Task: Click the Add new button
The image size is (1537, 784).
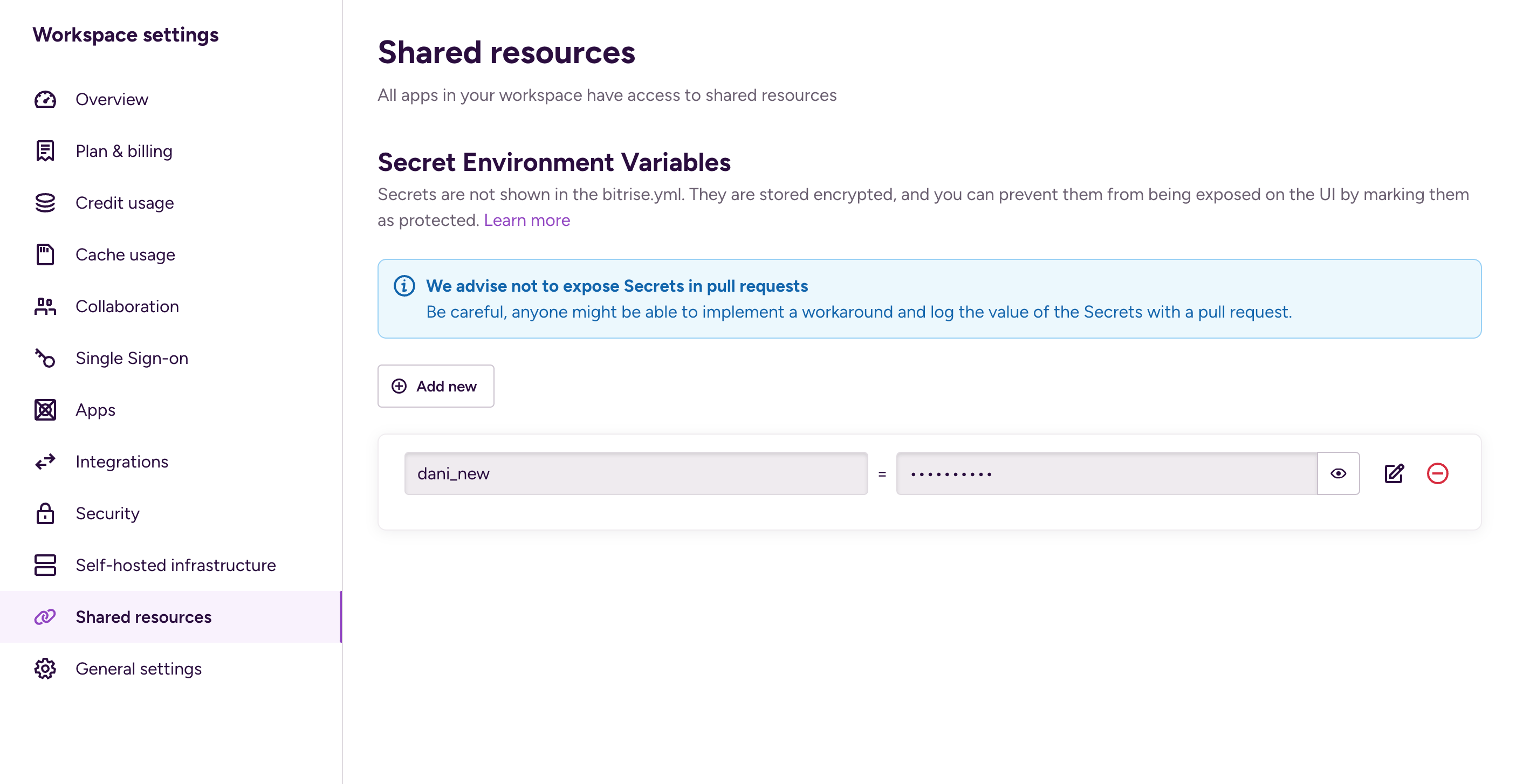Action: point(436,386)
